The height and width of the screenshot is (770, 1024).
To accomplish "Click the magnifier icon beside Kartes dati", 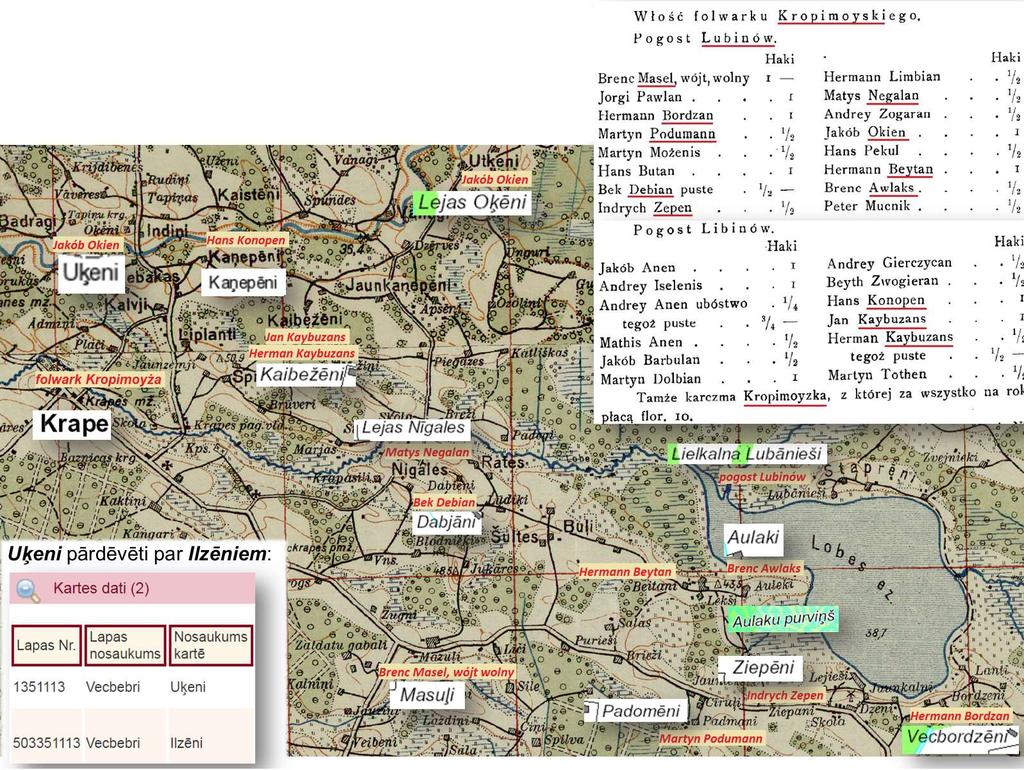I will (27, 590).
